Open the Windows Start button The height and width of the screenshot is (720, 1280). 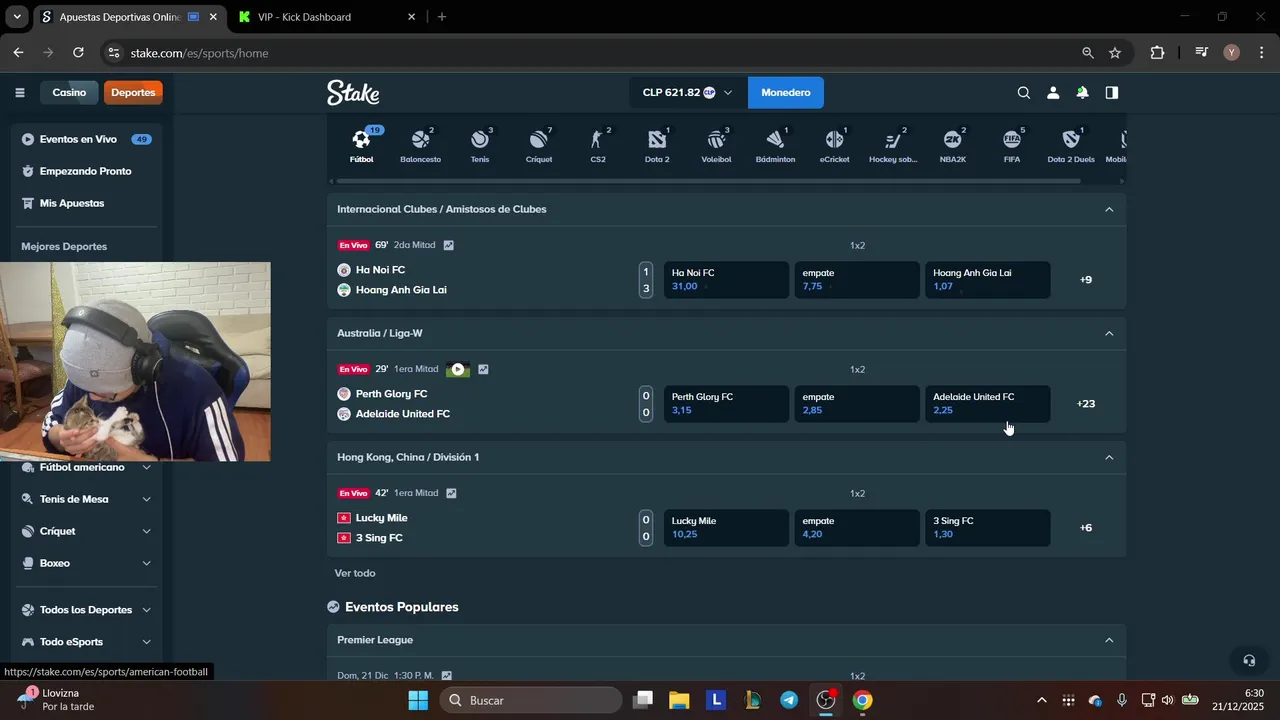(x=418, y=700)
